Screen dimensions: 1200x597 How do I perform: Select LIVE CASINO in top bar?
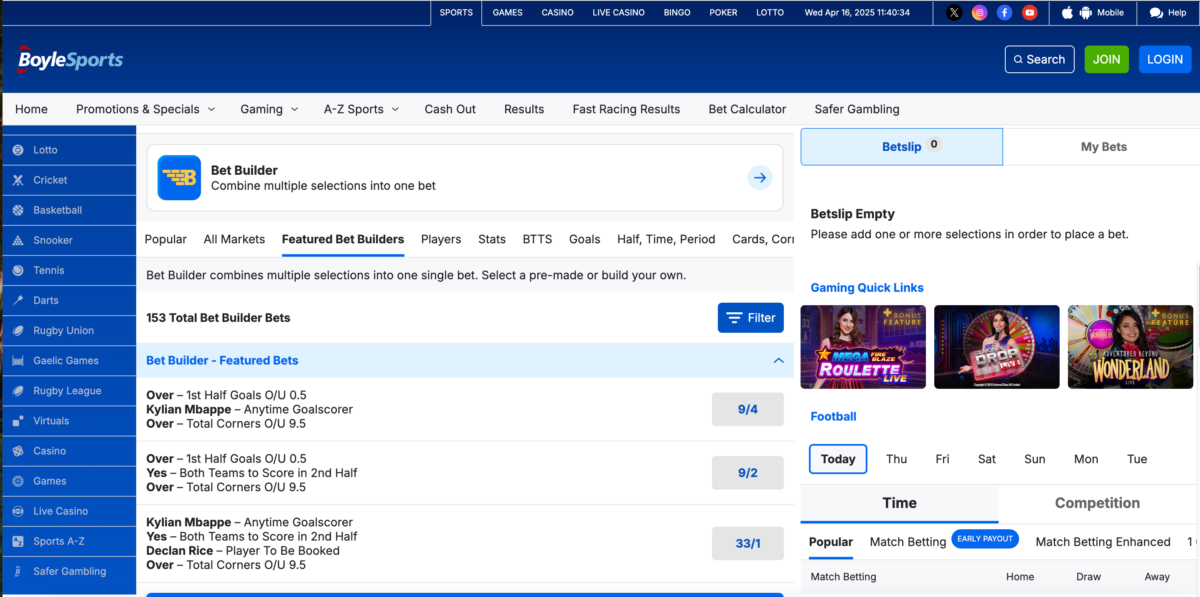[618, 13]
